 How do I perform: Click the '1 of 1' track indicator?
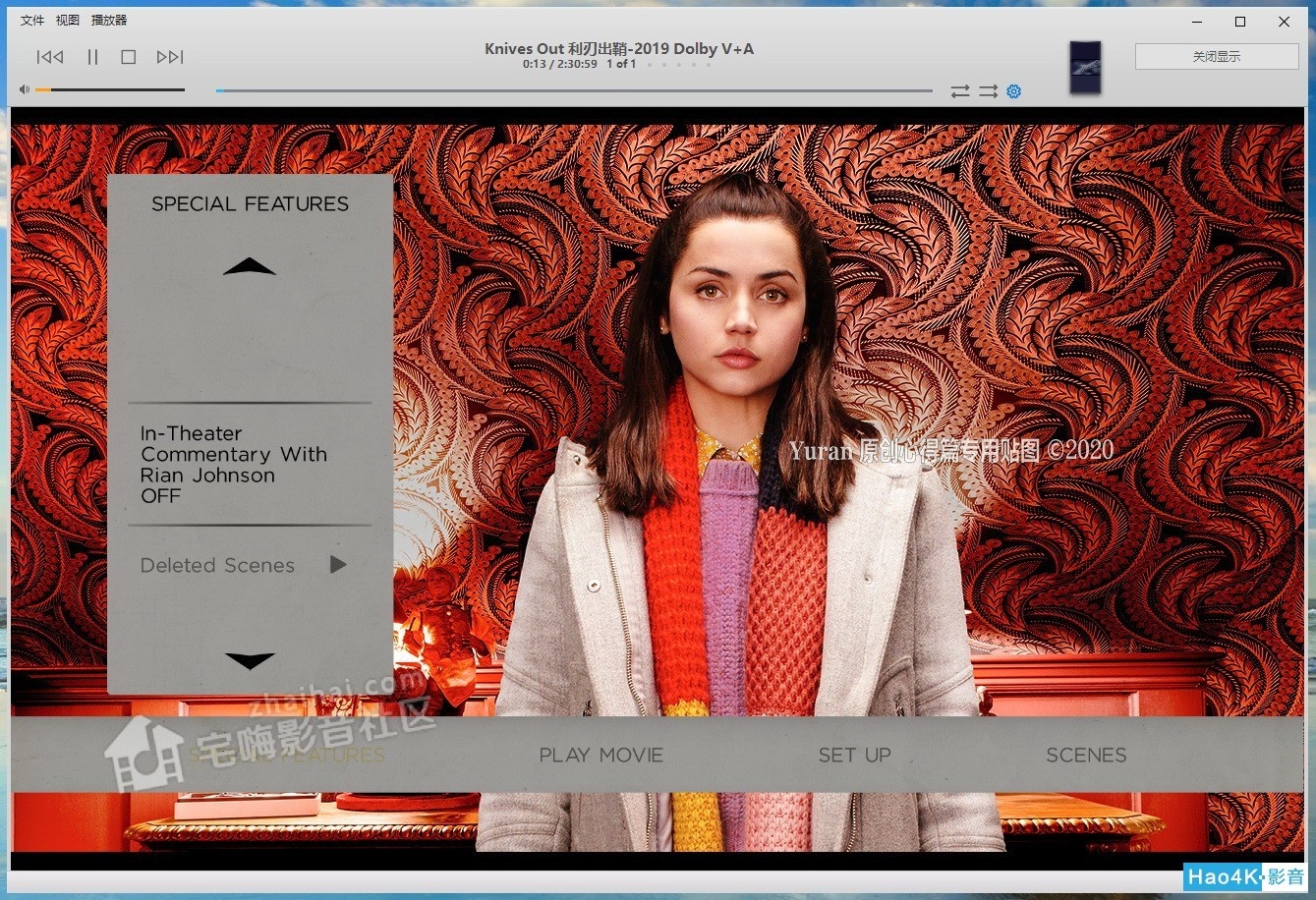coord(621,64)
